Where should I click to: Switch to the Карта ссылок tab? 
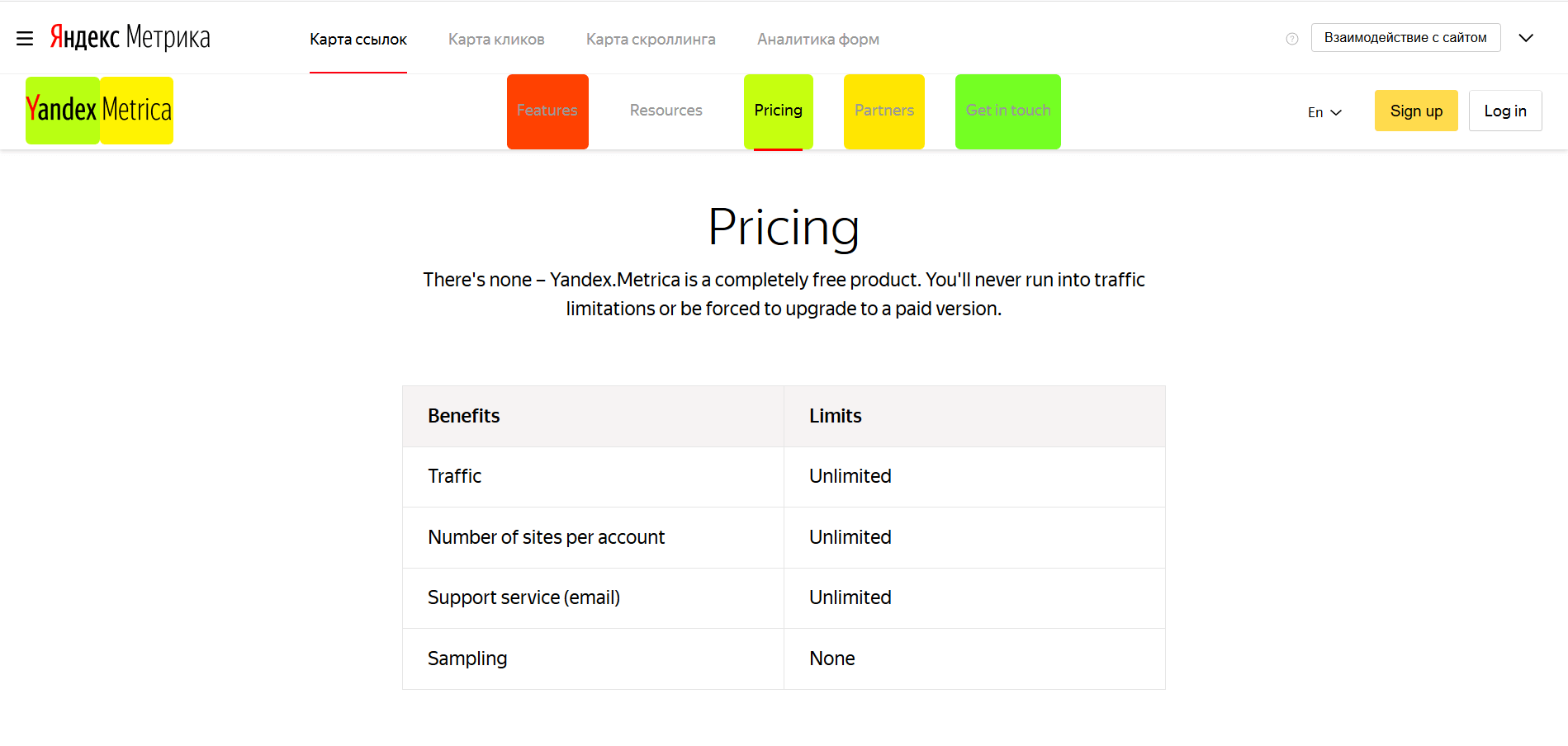358,40
